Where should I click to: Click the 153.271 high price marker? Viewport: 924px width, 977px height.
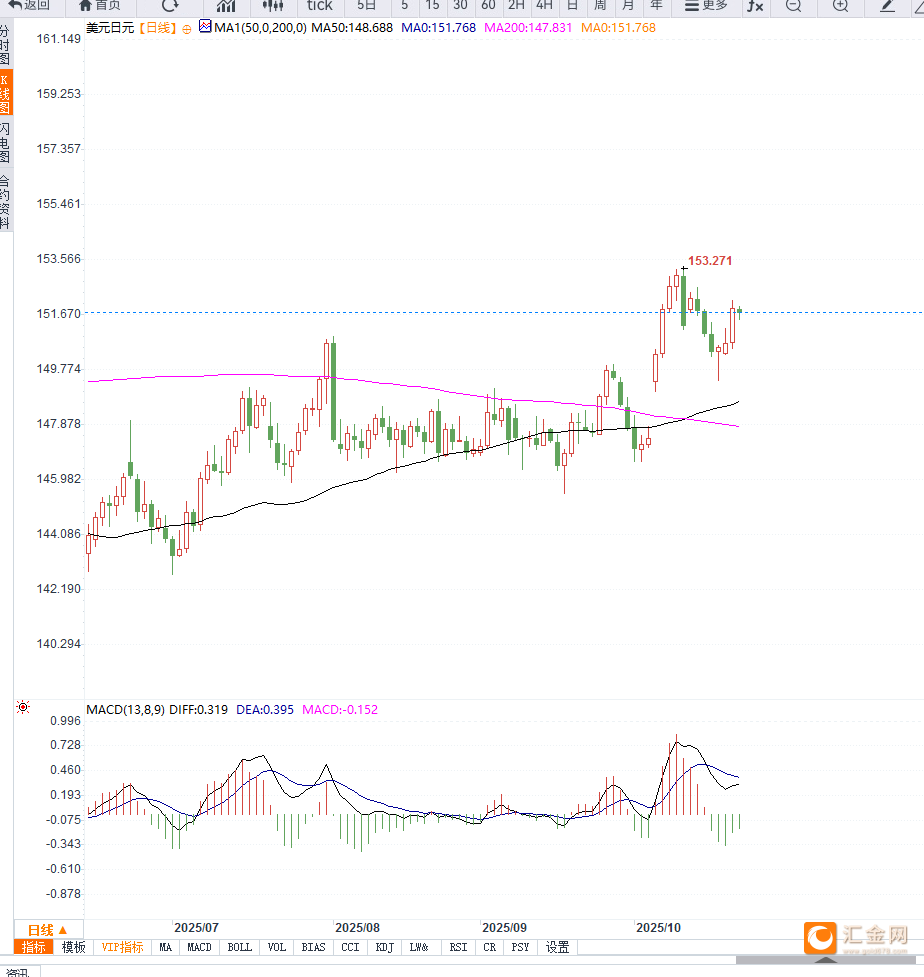(710, 261)
